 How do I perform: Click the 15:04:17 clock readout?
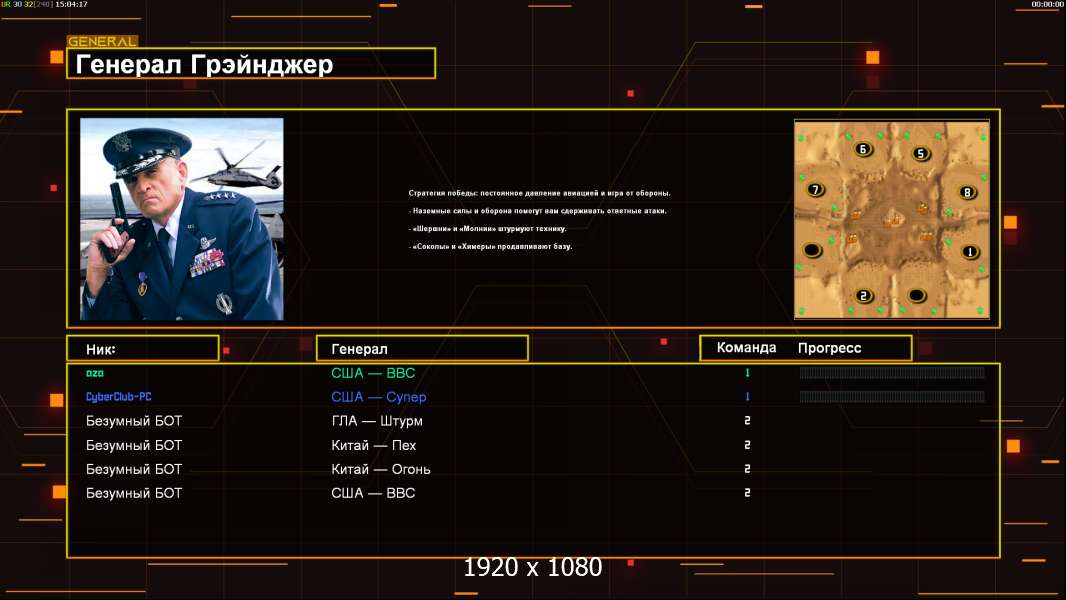tap(71, 4)
